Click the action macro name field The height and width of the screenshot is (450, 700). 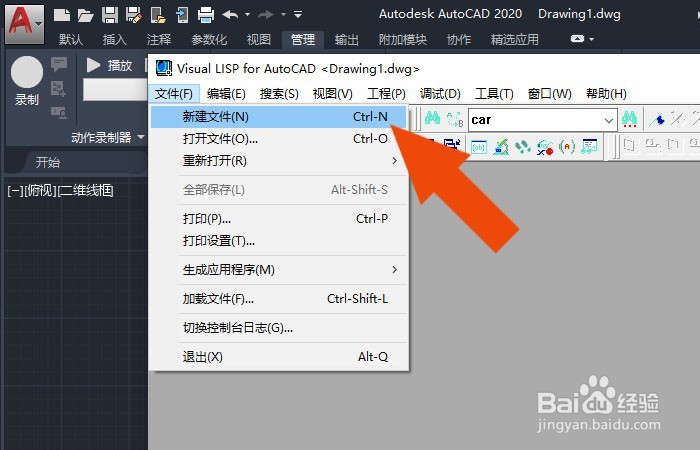pos(115,90)
